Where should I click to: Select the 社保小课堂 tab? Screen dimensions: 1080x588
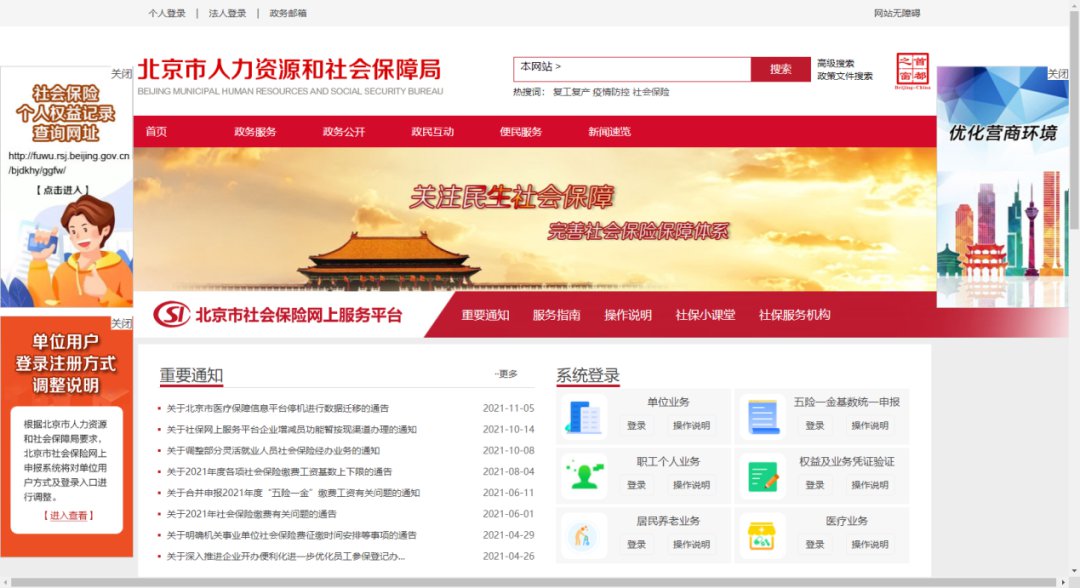[705, 315]
